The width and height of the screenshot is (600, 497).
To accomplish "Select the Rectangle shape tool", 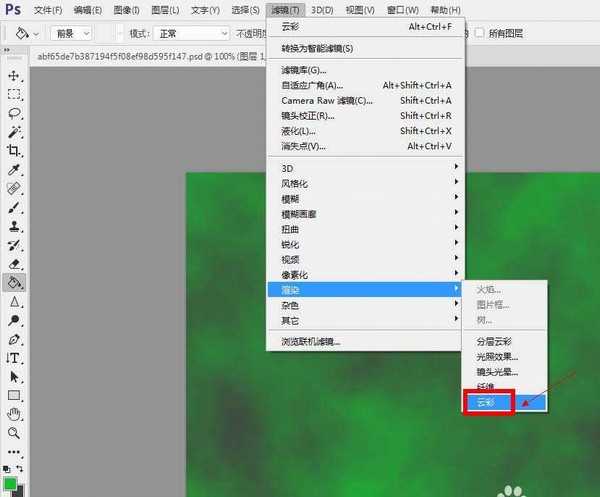I will [14, 396].
